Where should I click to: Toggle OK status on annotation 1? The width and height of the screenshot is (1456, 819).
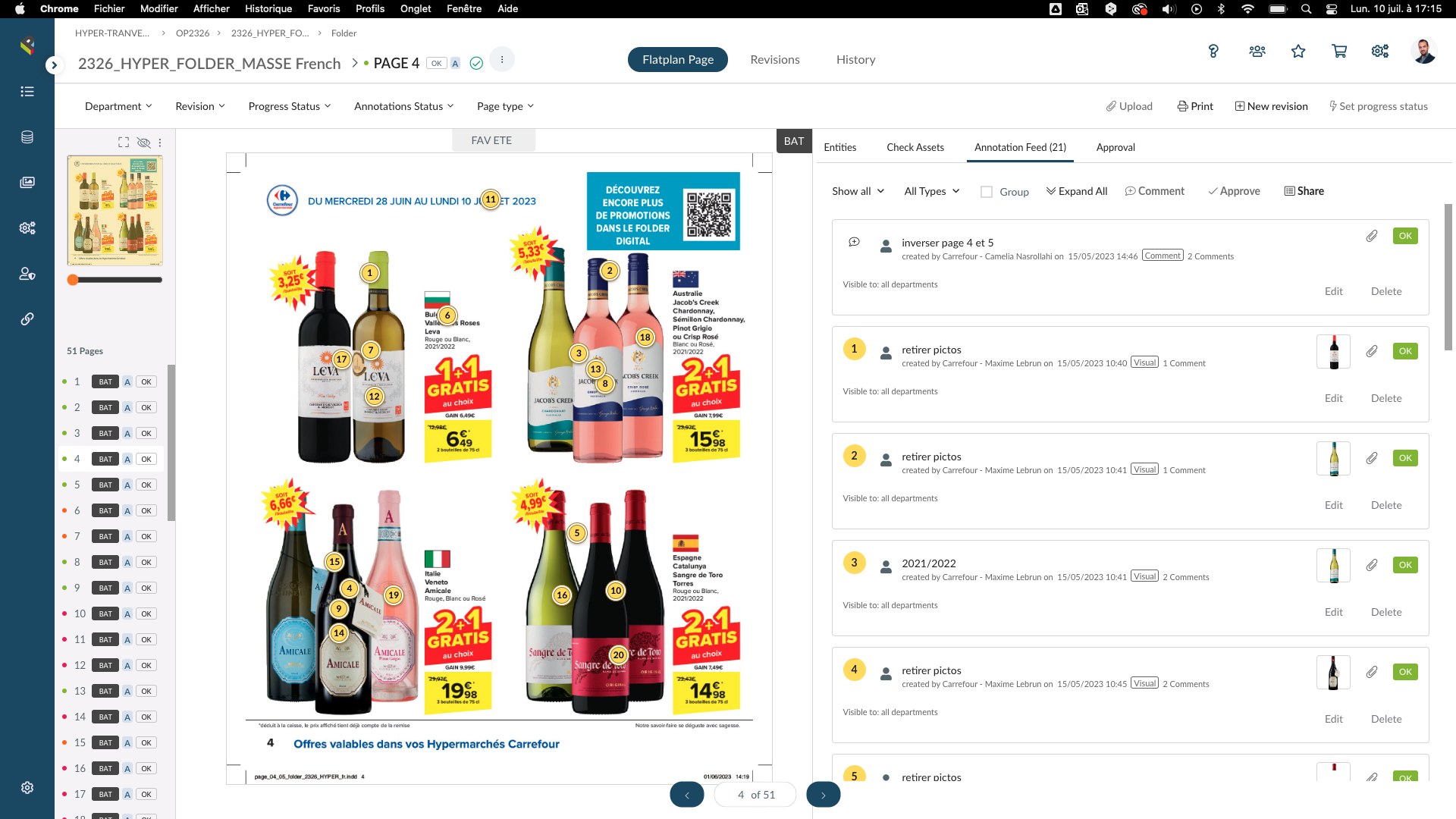click(1405, 351)
